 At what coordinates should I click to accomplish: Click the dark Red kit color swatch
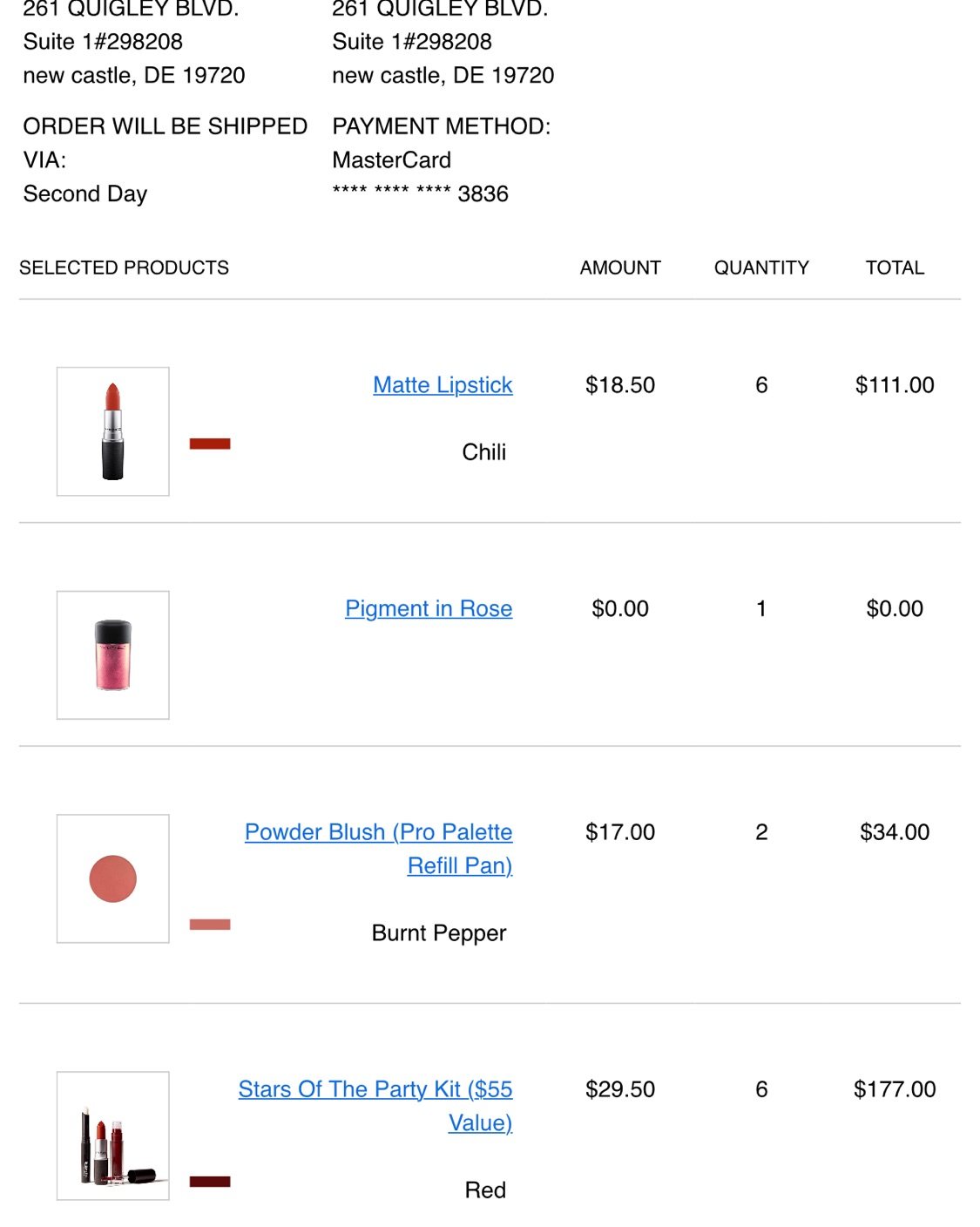point(210,1182)
